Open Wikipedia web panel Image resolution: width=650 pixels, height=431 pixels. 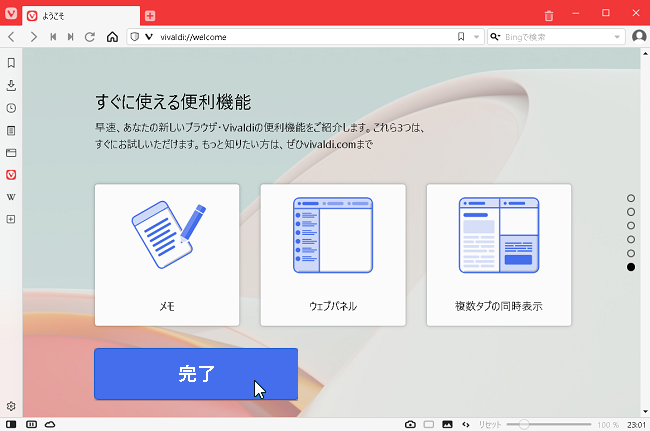11,197
